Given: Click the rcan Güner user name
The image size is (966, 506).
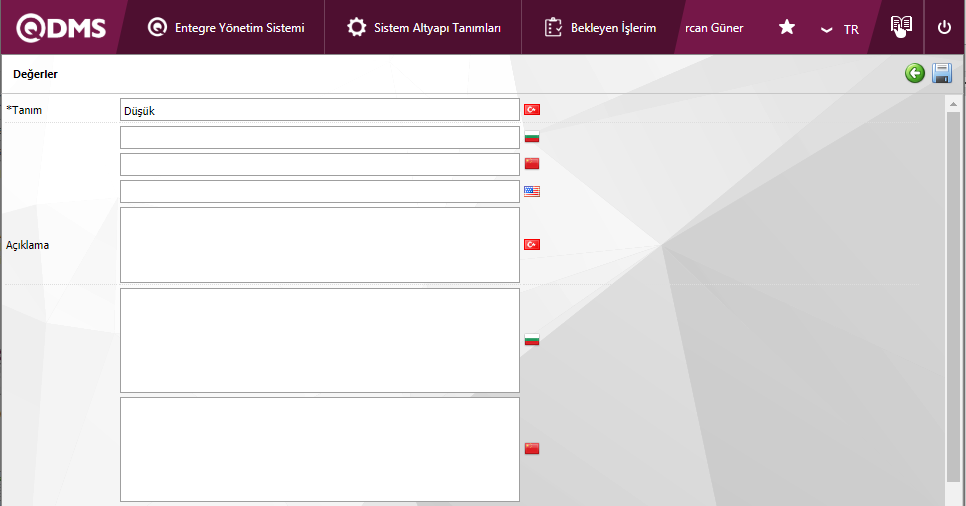Looking at the screenshot, I should (x=714, y=28).
